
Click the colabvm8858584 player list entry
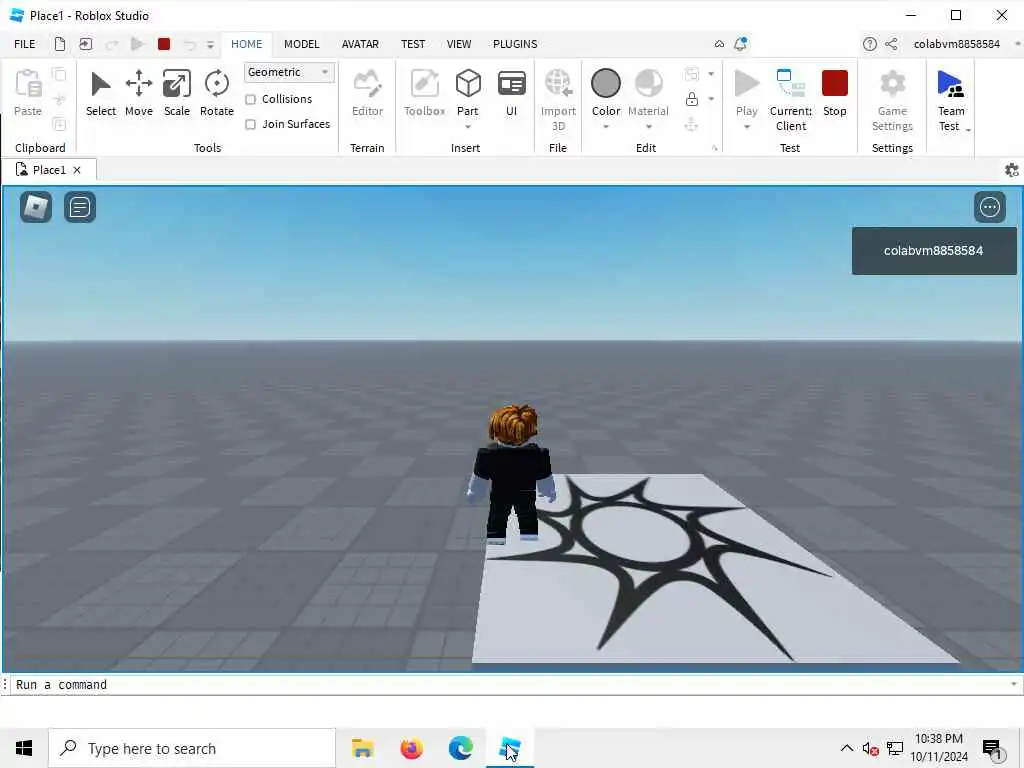[x=933, y=251]
